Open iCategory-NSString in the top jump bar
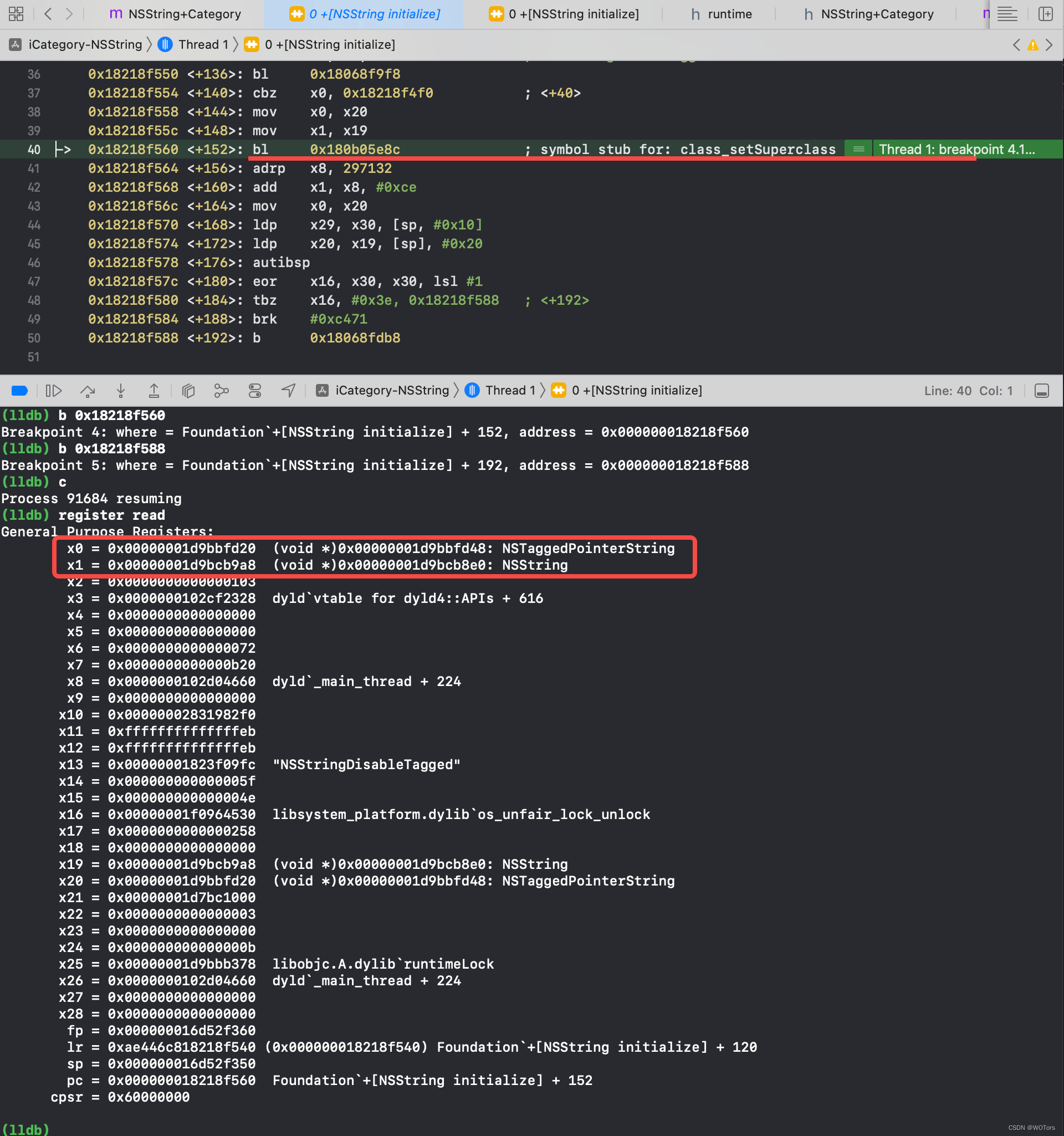The height and width of the screenshot is (1136, 1064). click(76, 44)
